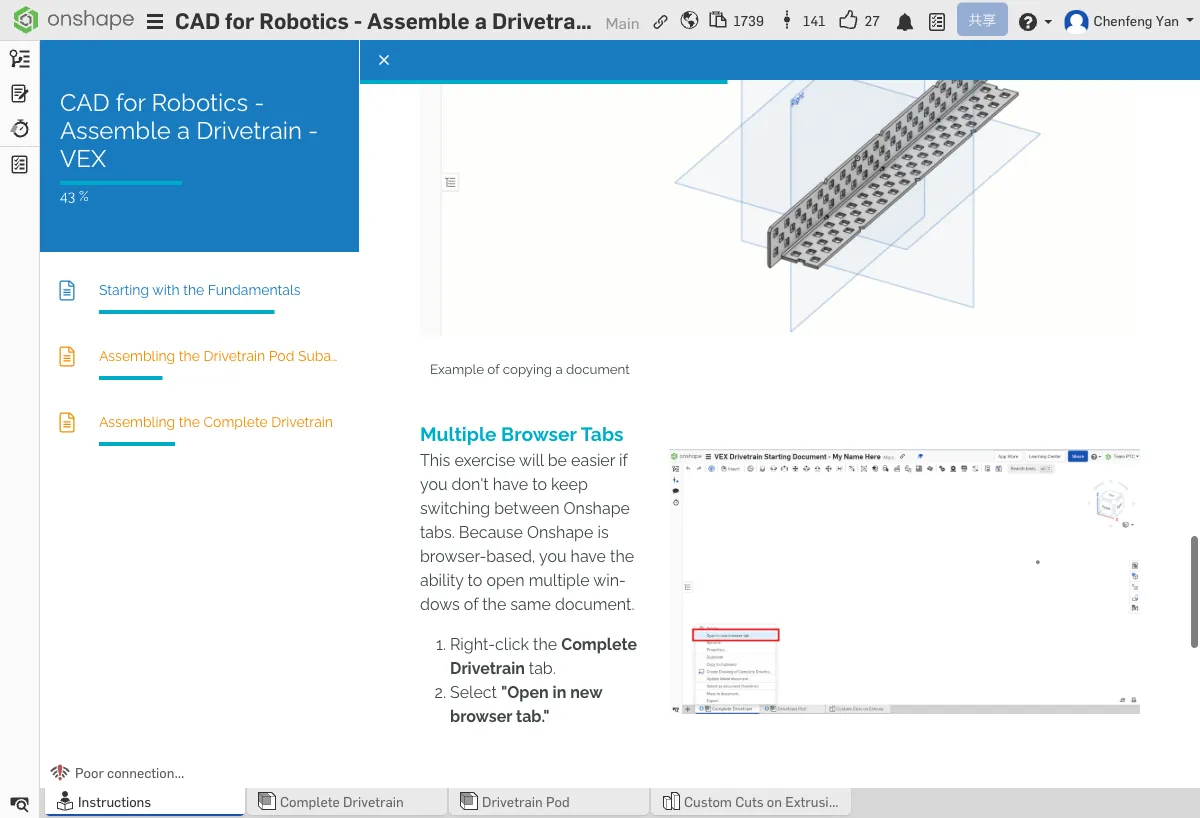Click the vertical scrollbar thumb on the right
Viewport: 1200px width, 818px height.
[1193, 591]
